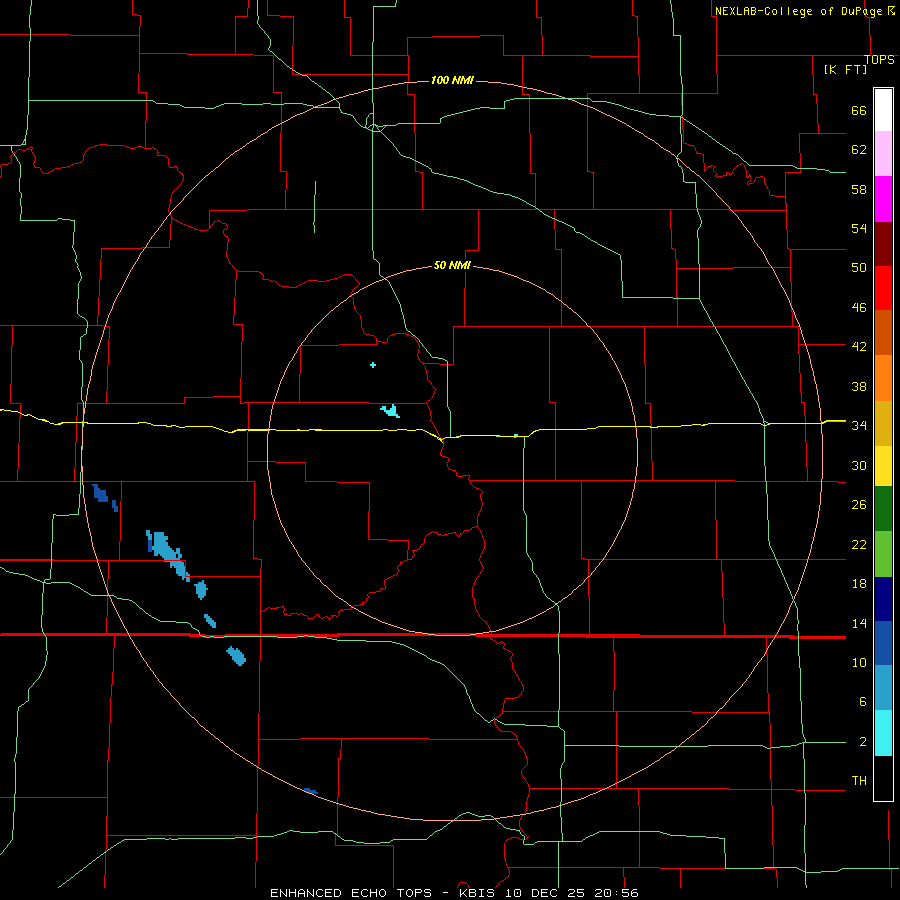Pick the bright orange legend color block
Screen dimensions: 900x900
(x=883, y=378)
